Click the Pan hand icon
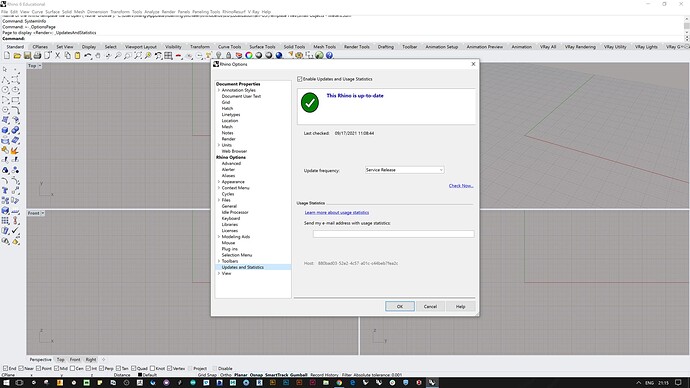This screenshot has height=388, width=690. (x=98, y=55)
